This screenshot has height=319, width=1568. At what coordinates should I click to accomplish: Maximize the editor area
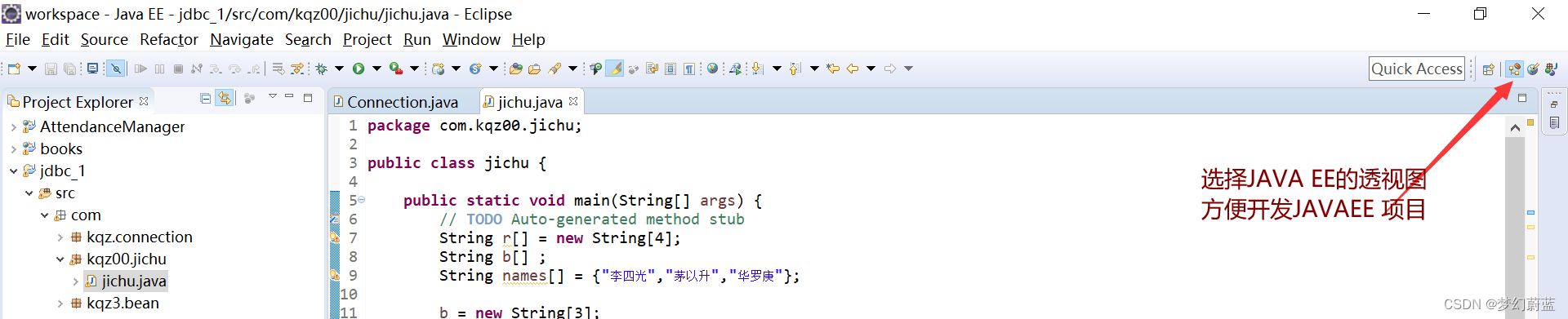coord(1522,98)
